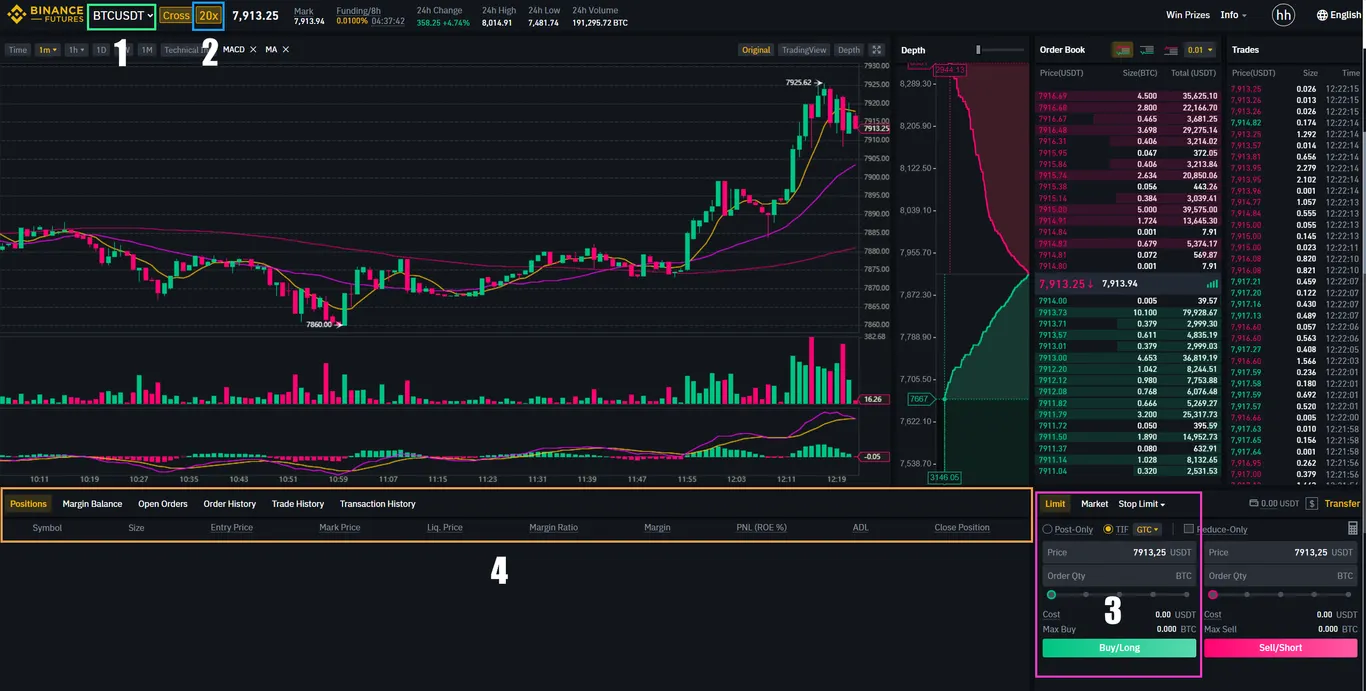Image resolution: width=1366 pixels, height=691 pixels.
Task: Select the Time chart interval
Action: click(18, 50)
